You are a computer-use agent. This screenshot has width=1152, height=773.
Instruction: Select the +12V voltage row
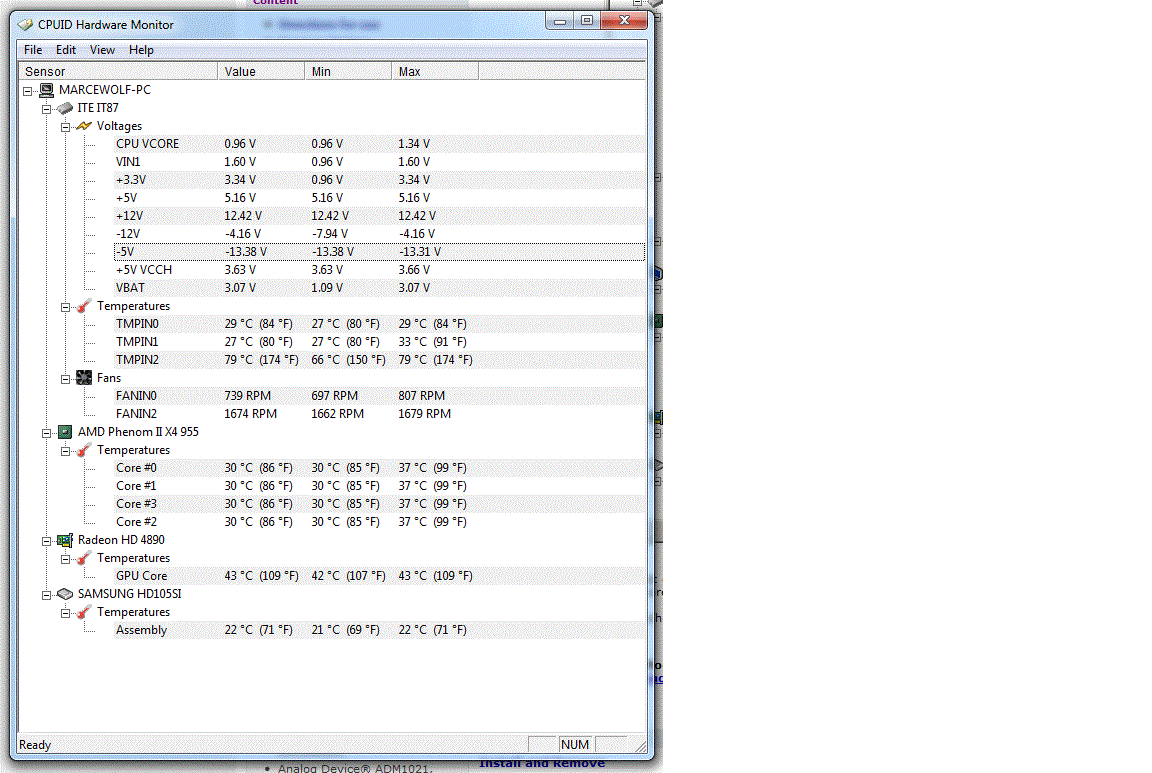[380, 216]
